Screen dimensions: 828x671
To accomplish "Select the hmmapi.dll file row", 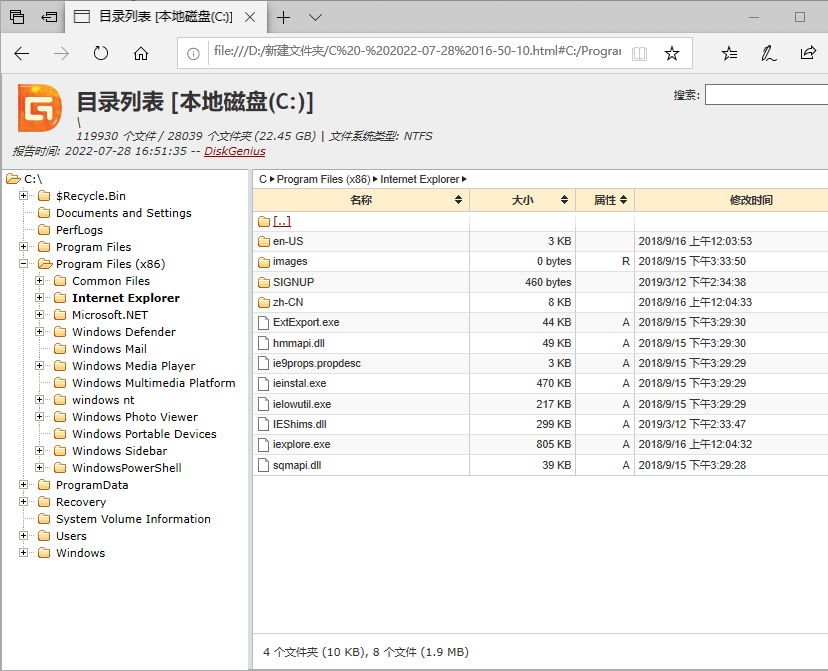I will [x=540, y=343].
